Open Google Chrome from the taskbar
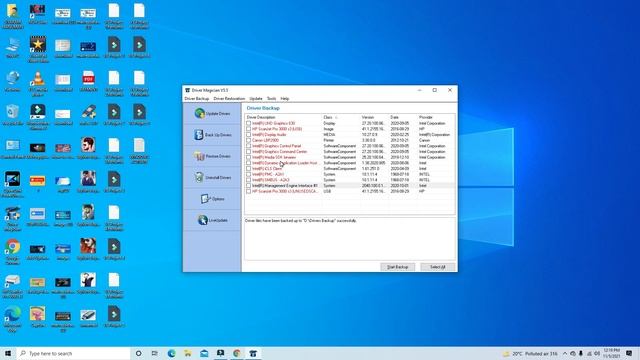640x360 pixels. click(x=237, y=353)
